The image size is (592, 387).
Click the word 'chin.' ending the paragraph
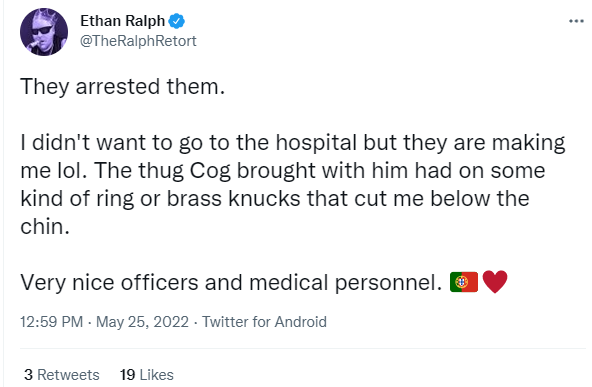pyautogui.click(x=45, y=227)
